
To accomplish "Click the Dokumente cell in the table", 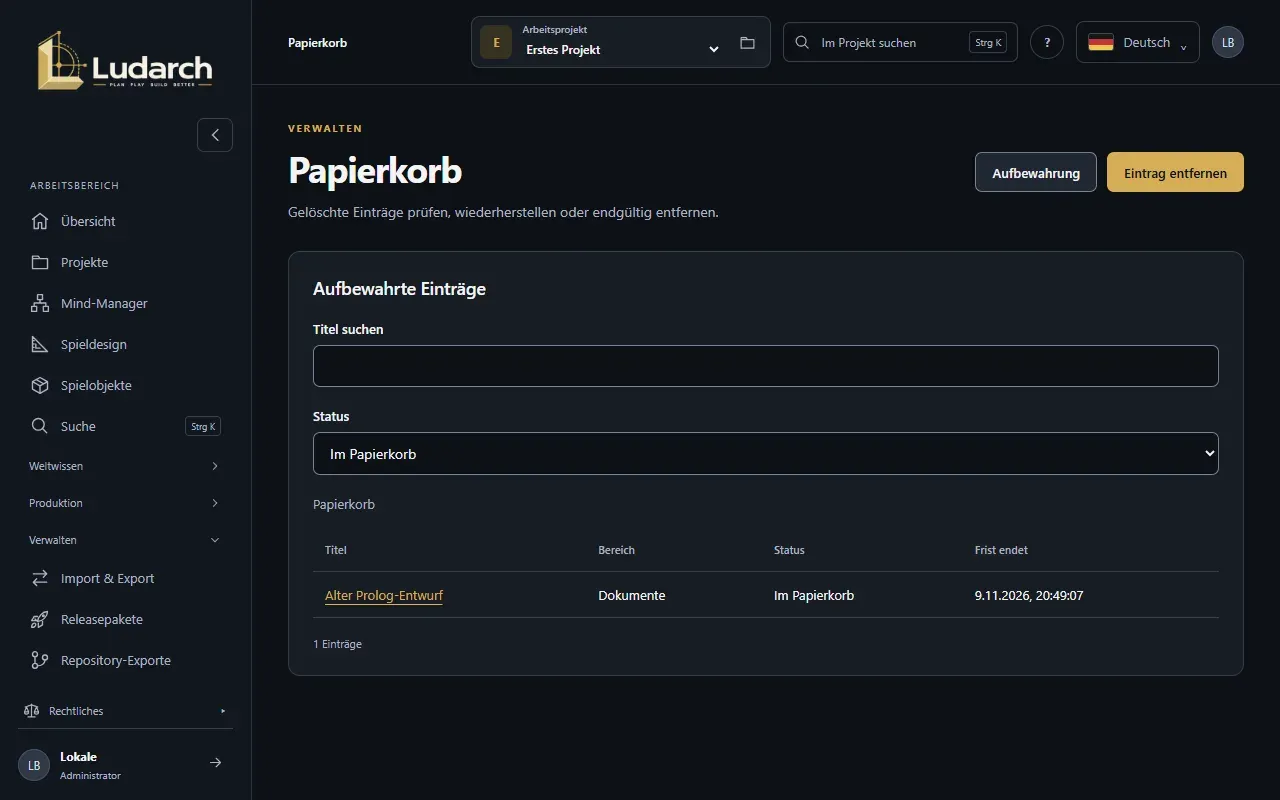I will 632,595.
